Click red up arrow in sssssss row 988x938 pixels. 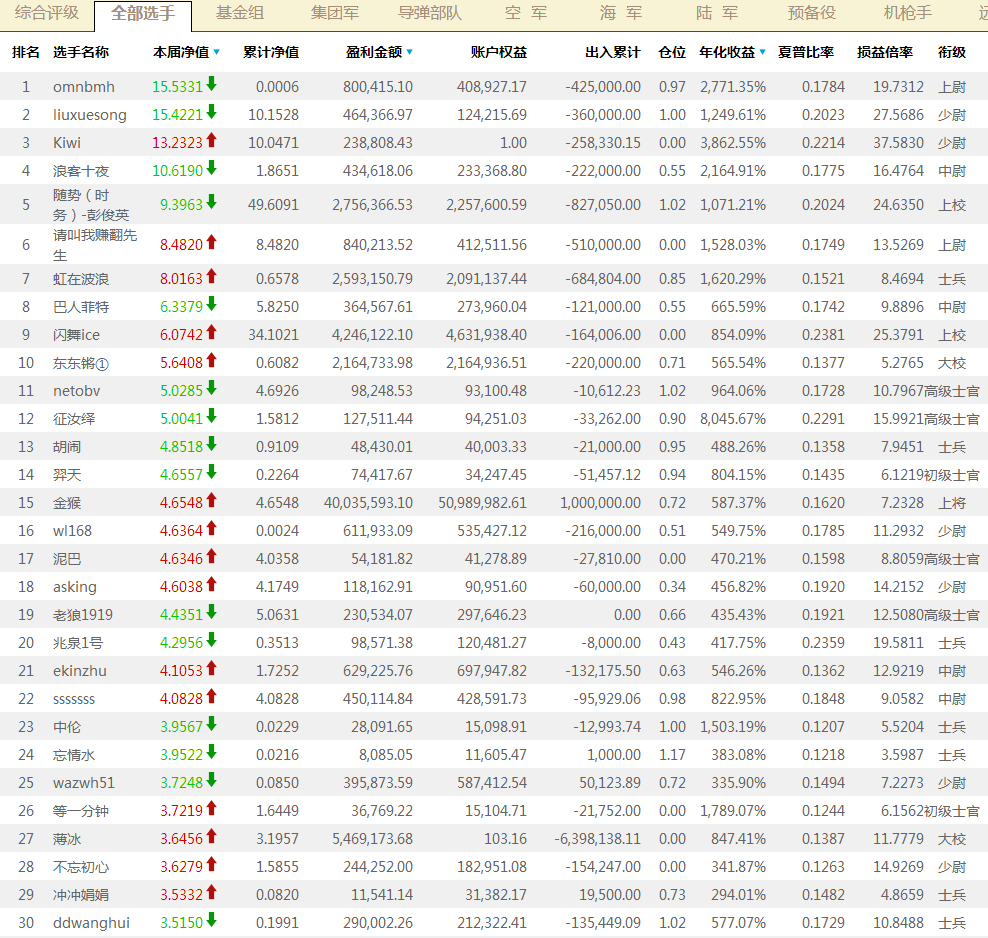pos(212,697)
